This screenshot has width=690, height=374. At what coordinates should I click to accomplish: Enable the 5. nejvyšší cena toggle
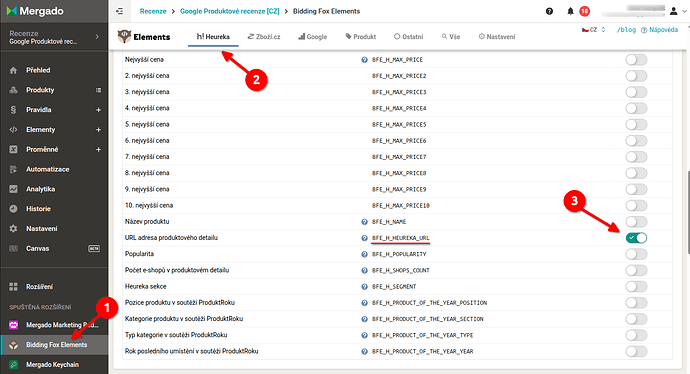click(x=636, y=125)
